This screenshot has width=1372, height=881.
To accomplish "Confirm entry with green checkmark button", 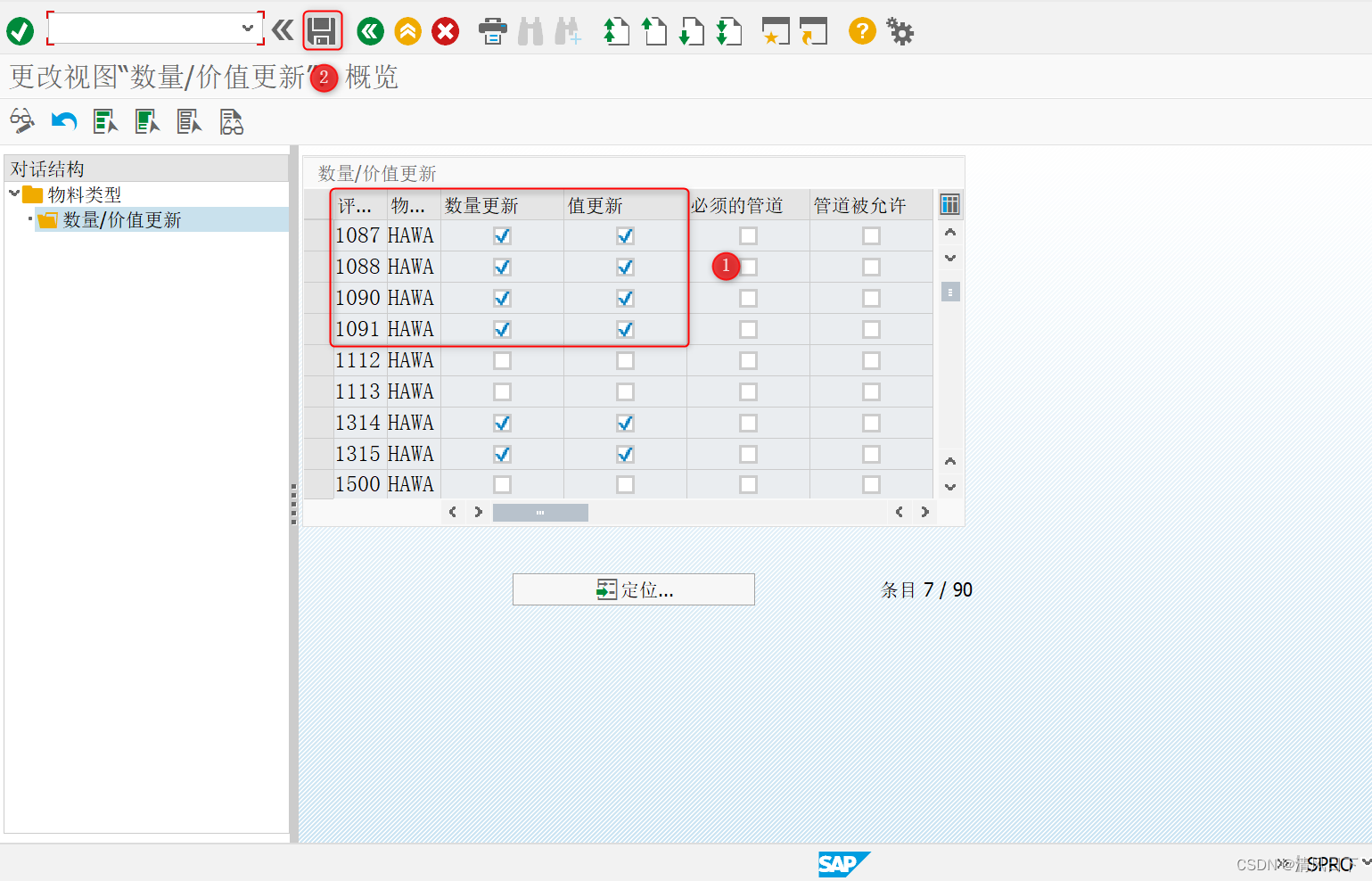I will point(19,30).
